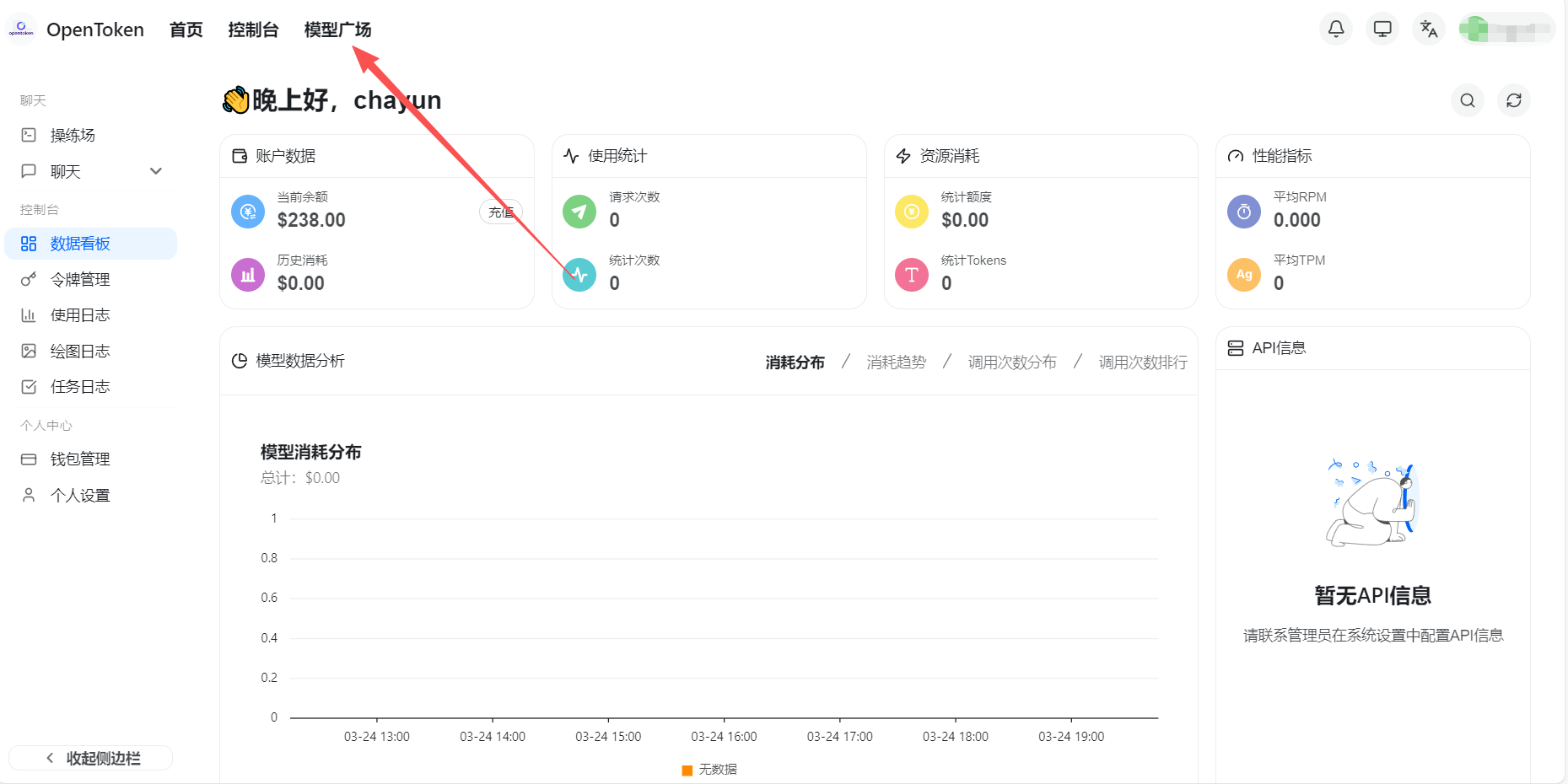Click the 统计次数 teal pulse icon

point(579,275)
